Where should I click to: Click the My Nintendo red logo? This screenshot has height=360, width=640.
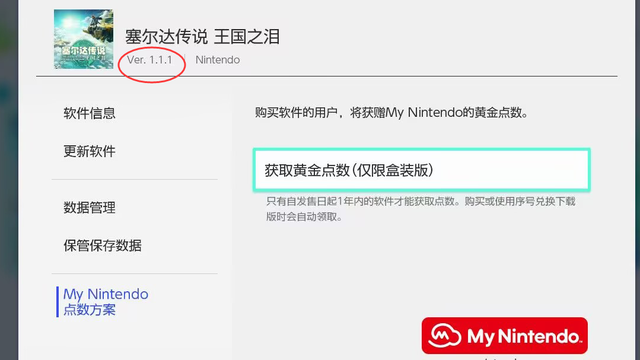pos(504,336)
